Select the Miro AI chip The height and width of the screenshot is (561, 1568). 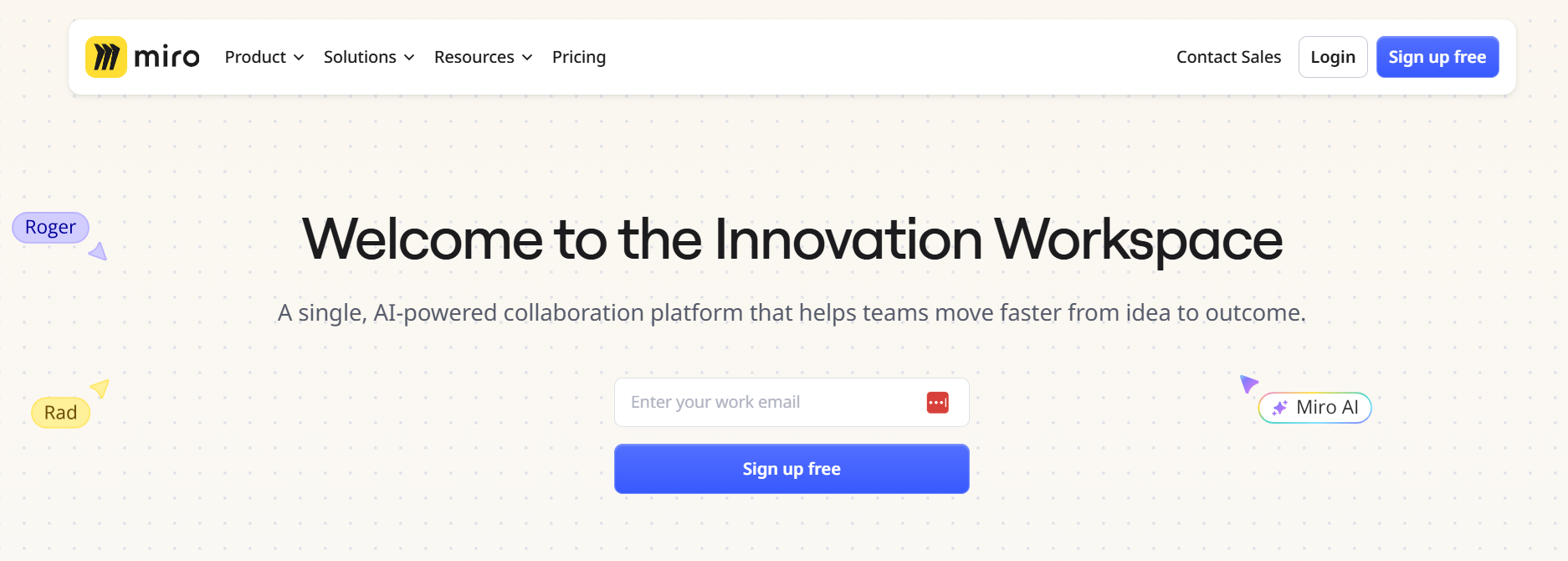1314,408
